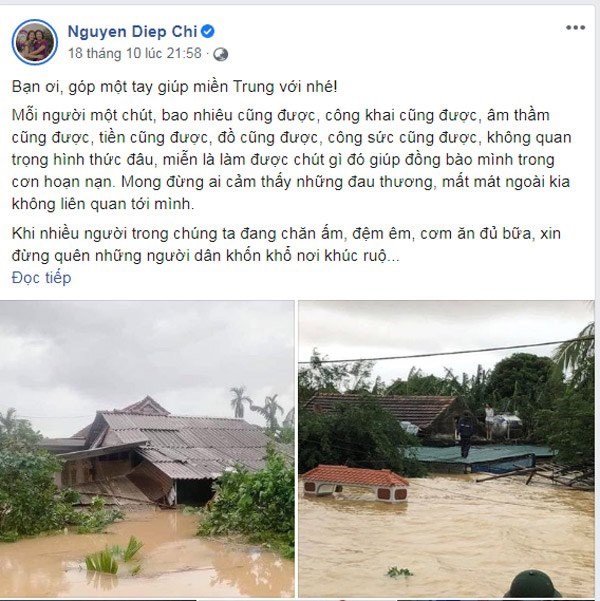
Task: Open the three-dot post options menu
Action: pos(575,28)
